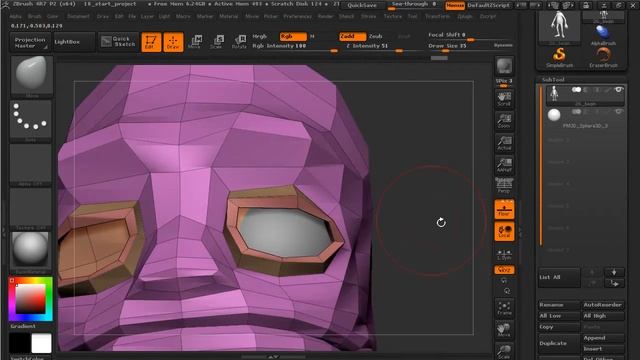Open the Texture menu
This screenshot has height=360, width=640.
coord(392,16)
